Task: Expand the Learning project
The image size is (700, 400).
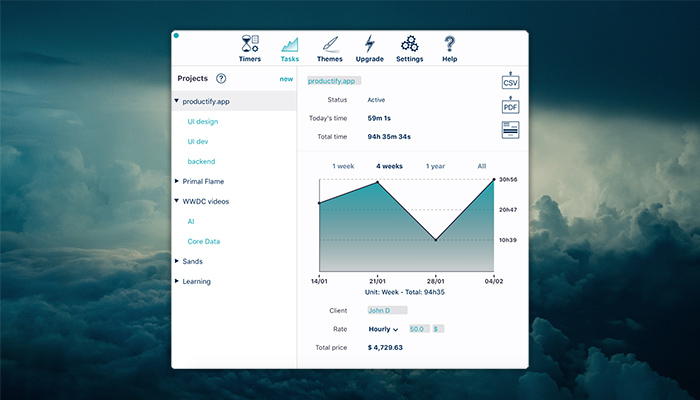Action: 177,281
